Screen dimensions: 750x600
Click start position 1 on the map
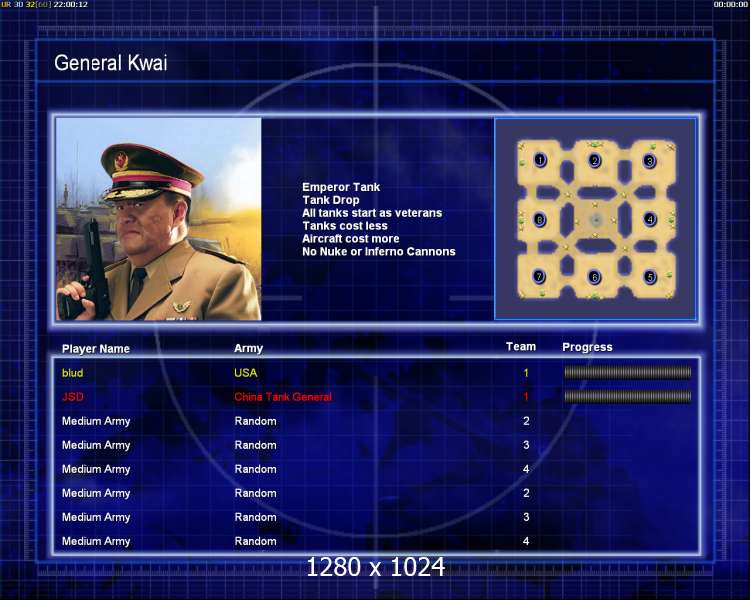coord(540,159)
